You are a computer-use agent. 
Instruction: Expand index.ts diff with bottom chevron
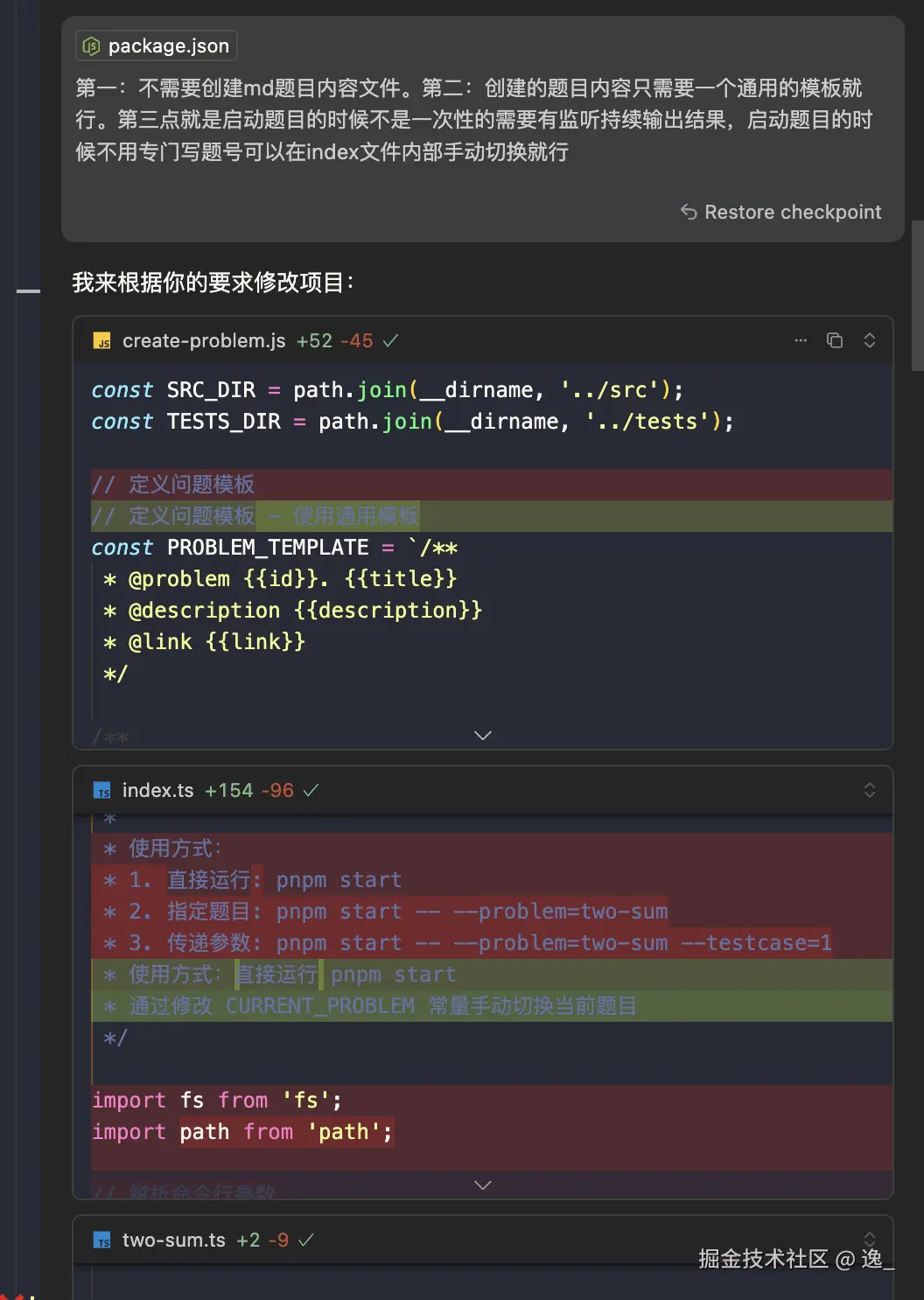coord(483,1185)
